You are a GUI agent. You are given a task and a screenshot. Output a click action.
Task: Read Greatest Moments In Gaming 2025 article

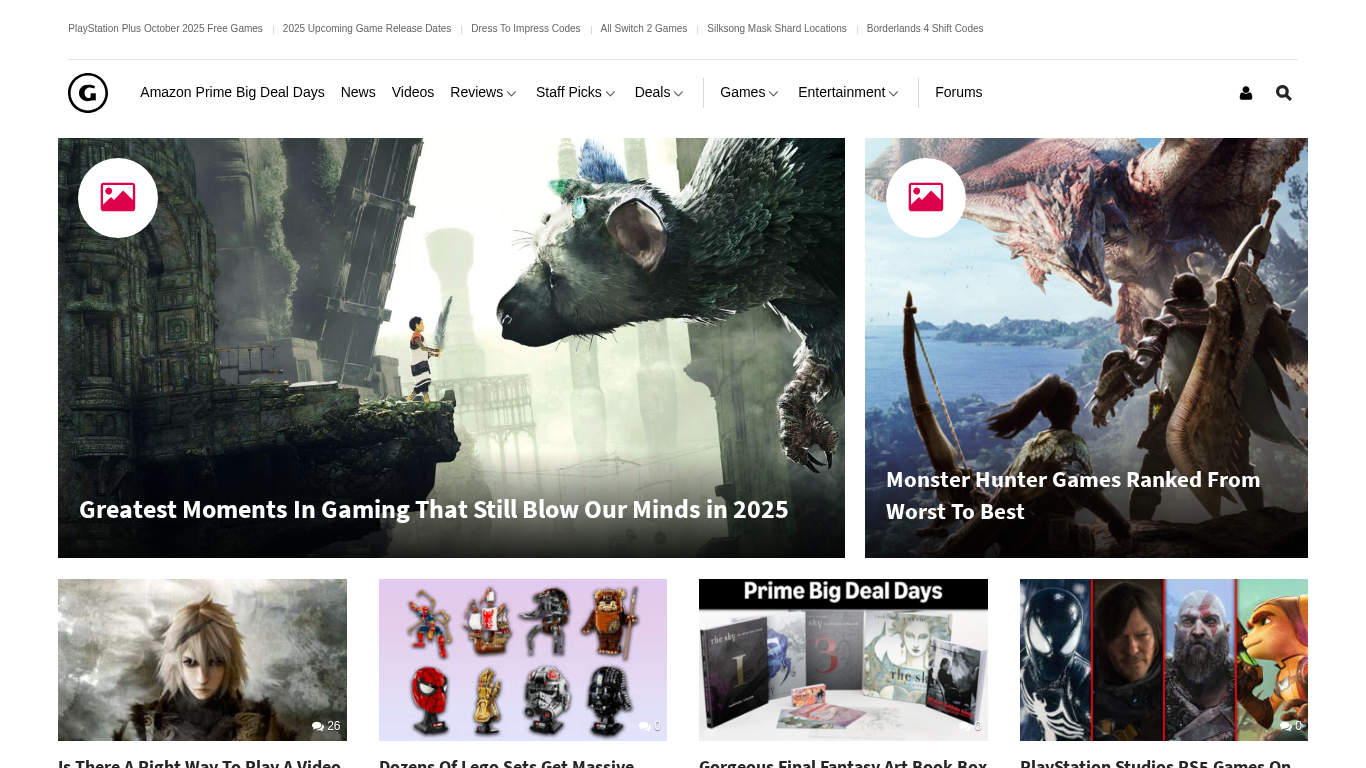tap(434, 509)
